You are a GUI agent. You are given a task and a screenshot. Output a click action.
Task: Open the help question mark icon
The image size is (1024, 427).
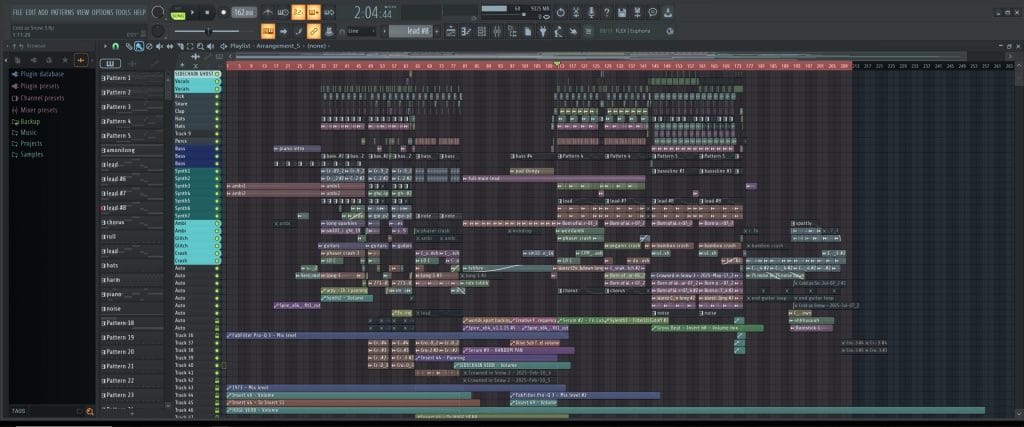coord(607,12)
